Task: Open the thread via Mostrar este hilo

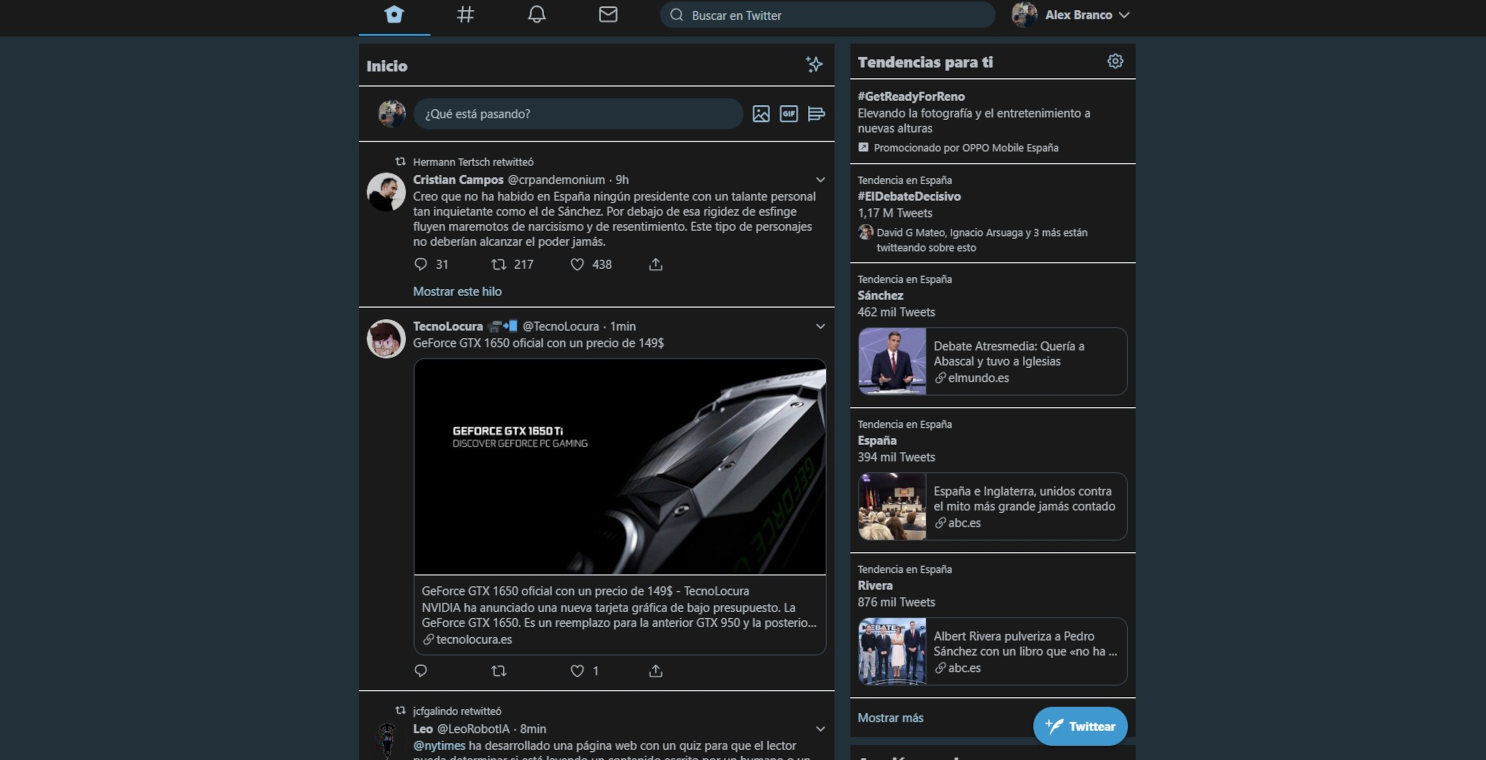Action: 457,291
